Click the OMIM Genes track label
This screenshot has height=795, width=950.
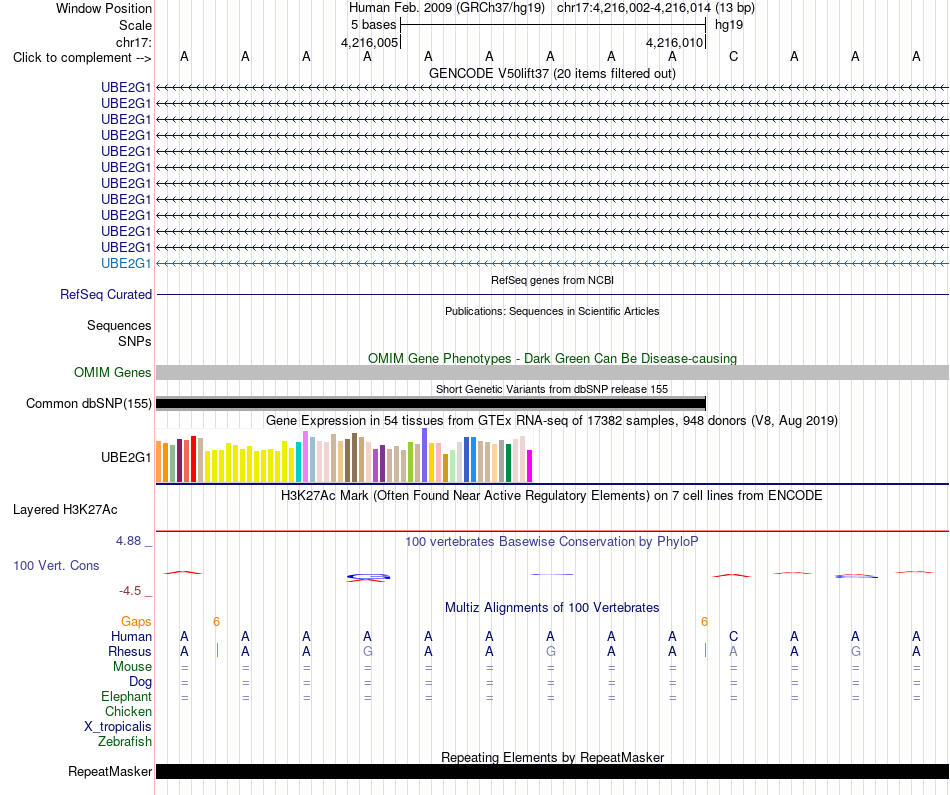[113, 373]
